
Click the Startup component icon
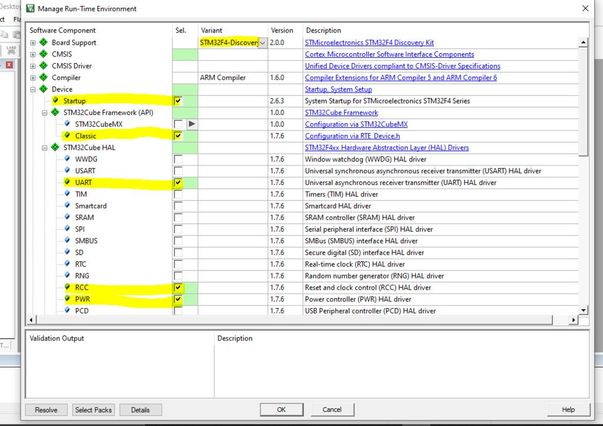[x=56, y=100]
